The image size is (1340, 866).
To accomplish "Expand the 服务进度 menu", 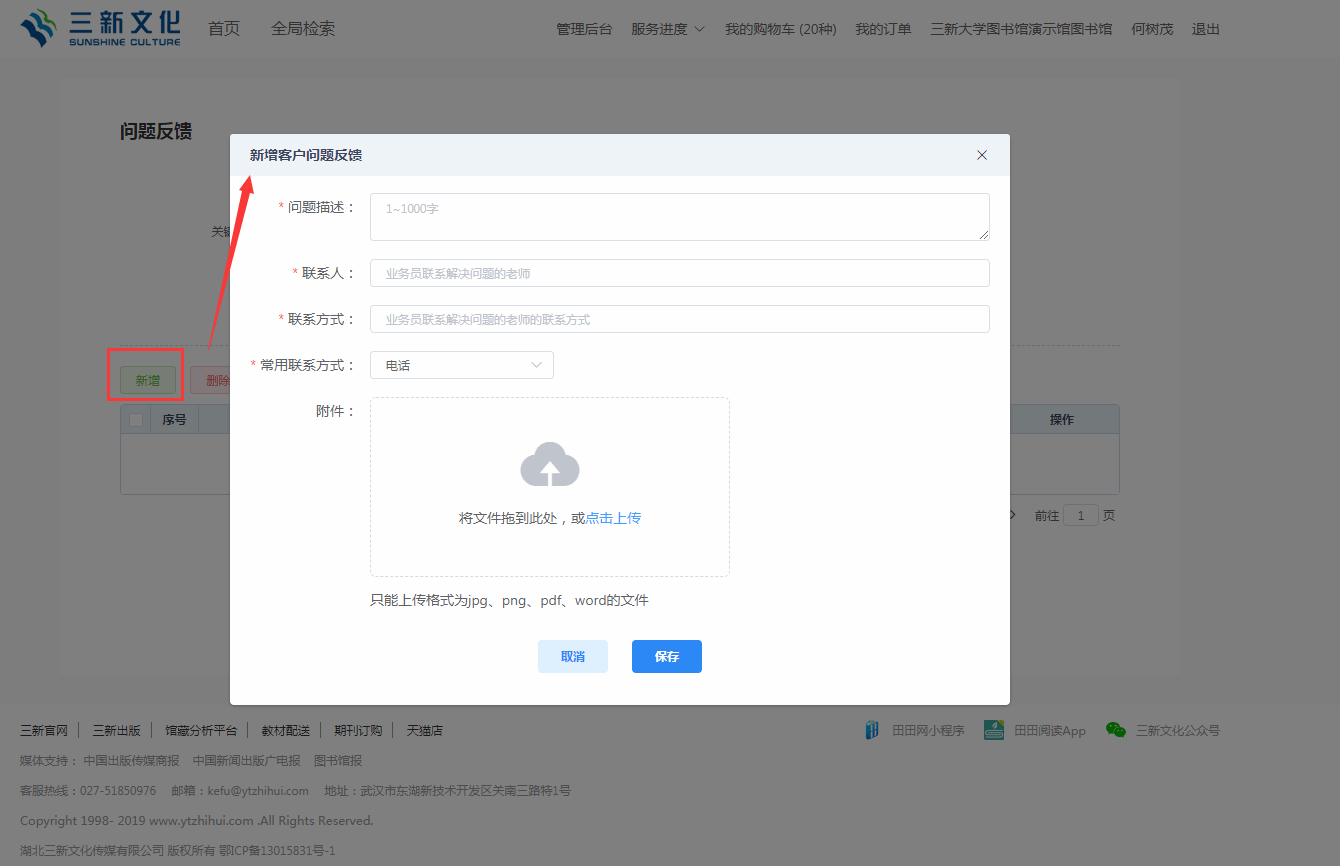I will point(667,29).
